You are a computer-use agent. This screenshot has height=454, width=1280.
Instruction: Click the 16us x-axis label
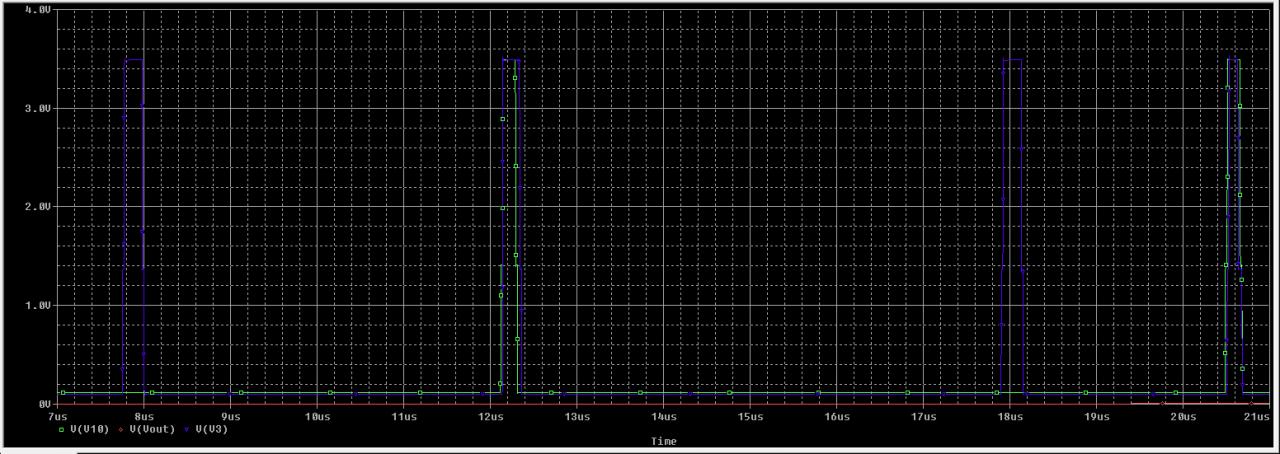tap(837, 416)
